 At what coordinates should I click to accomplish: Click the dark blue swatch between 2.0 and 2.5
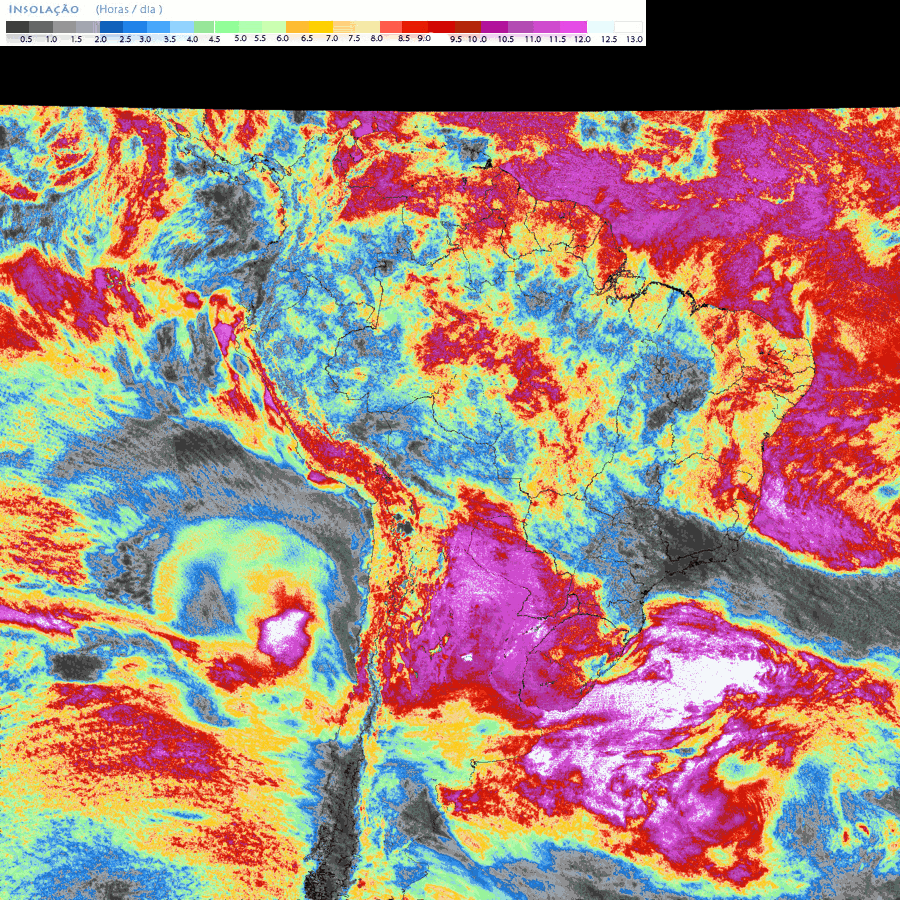111,27
